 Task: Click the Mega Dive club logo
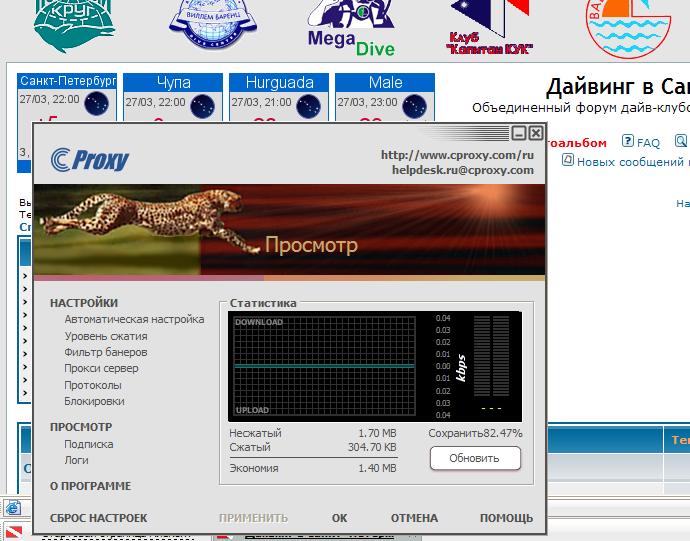(x=350, y=28)
